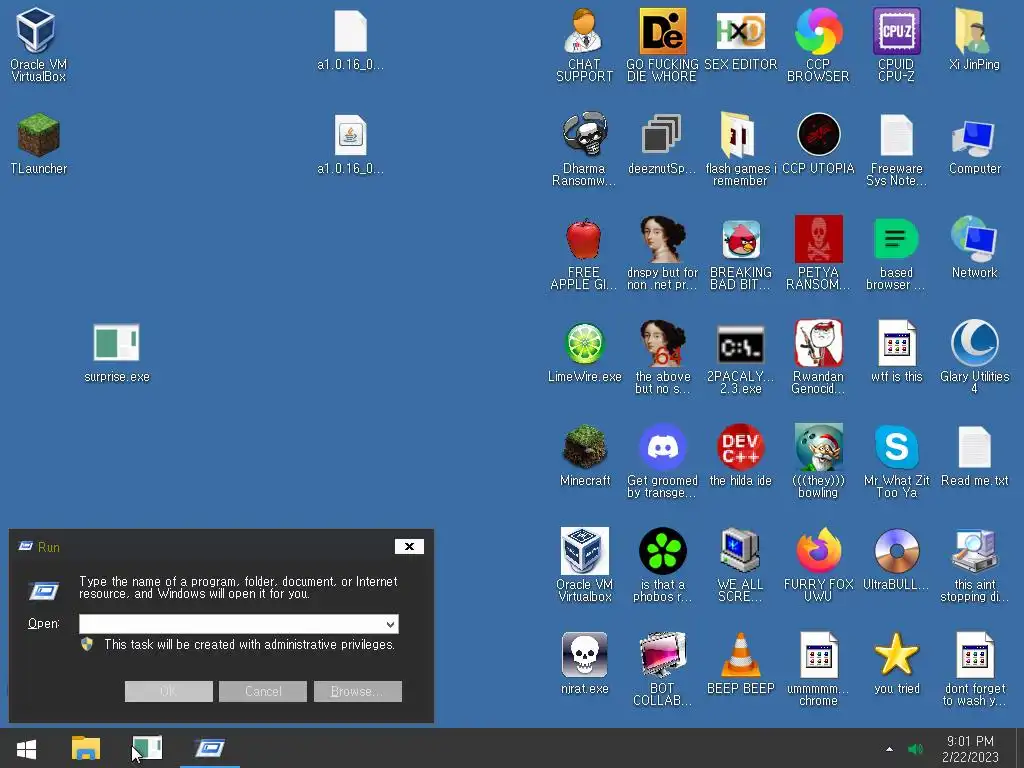Select the Minecraft grass block icon
This screenshot has width=1024, height=768.
click(x=584, y=447)
